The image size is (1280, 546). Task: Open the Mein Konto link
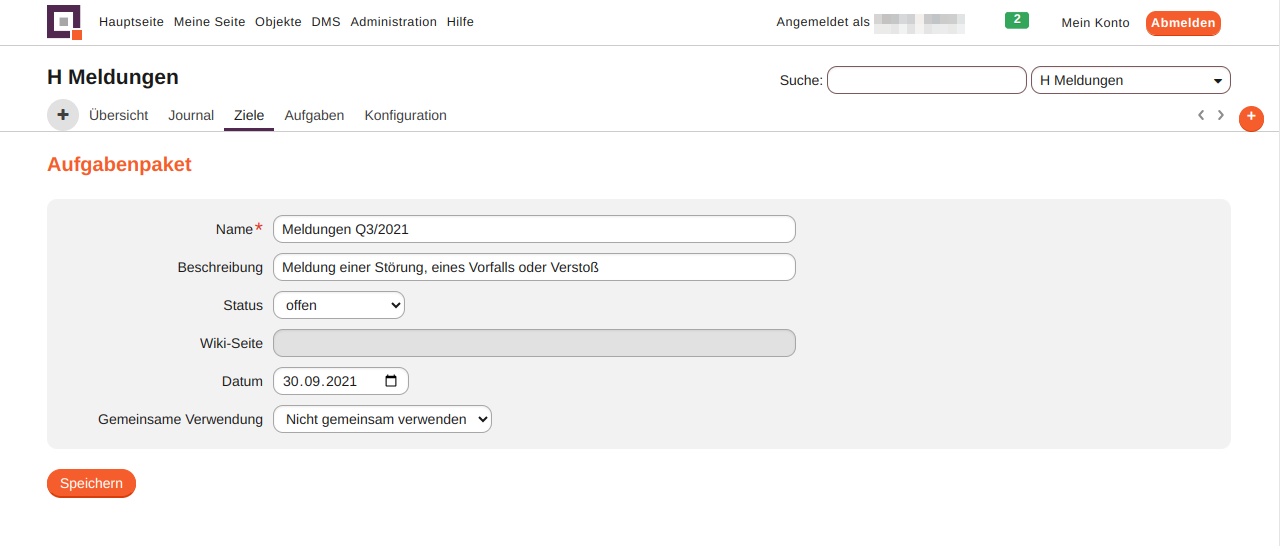coord(1095,23)
